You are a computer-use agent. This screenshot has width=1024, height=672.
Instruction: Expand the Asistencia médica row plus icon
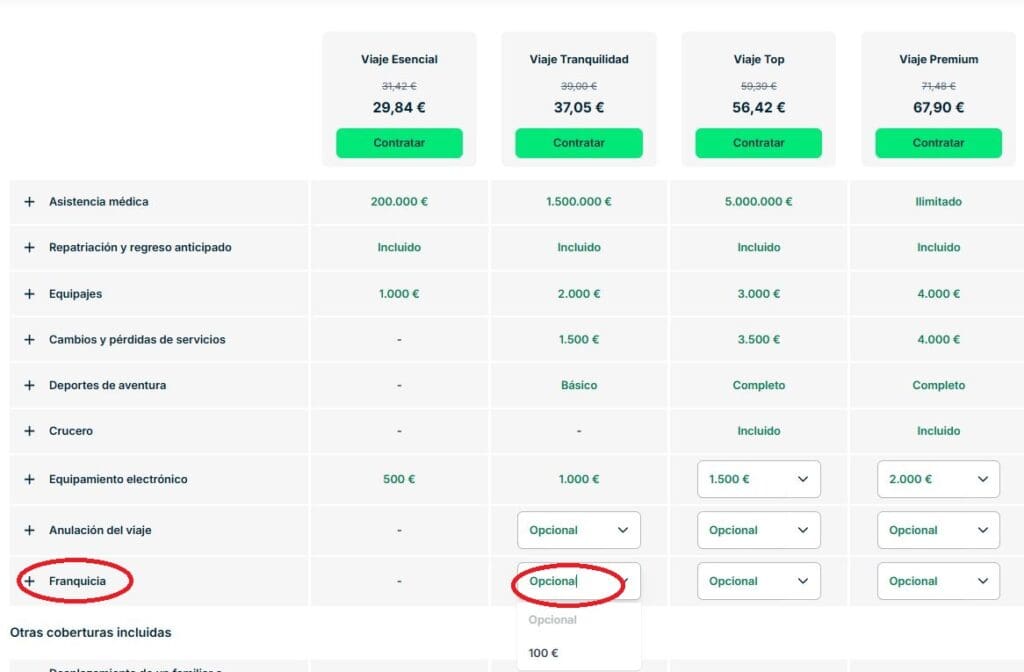[x=29, y=202]
